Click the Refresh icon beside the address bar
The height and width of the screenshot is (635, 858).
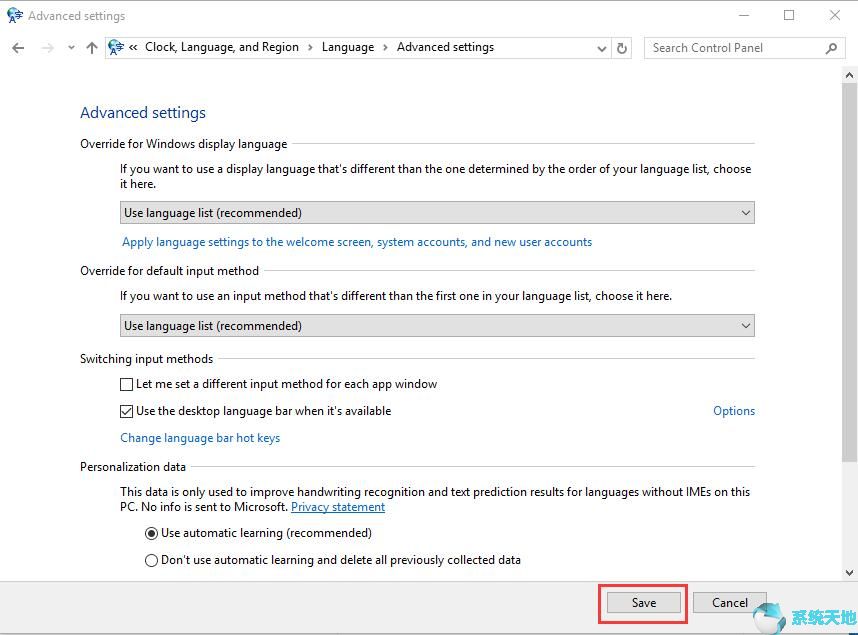621,47
